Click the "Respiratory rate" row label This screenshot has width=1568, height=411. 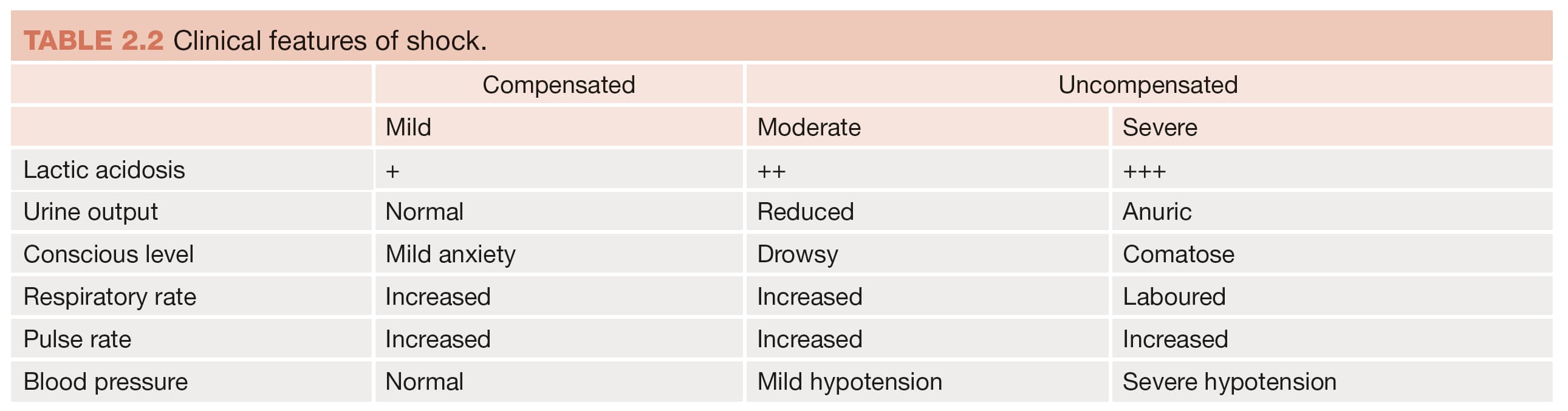point(109,297)
